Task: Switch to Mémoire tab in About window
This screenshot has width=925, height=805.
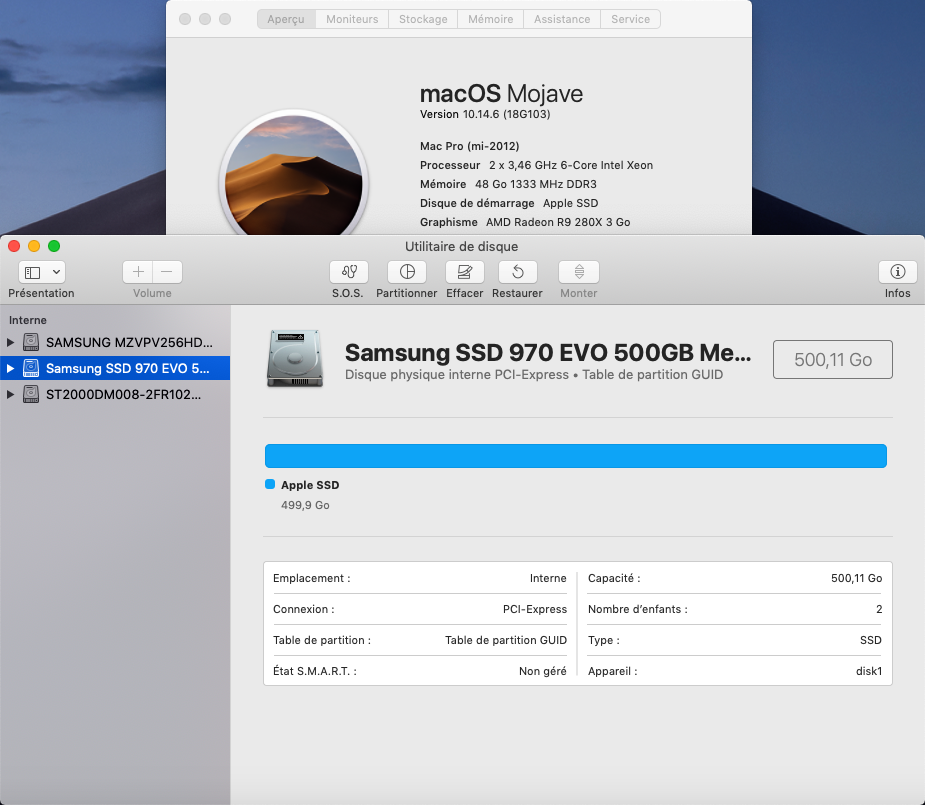Action: tap(490, 19)
